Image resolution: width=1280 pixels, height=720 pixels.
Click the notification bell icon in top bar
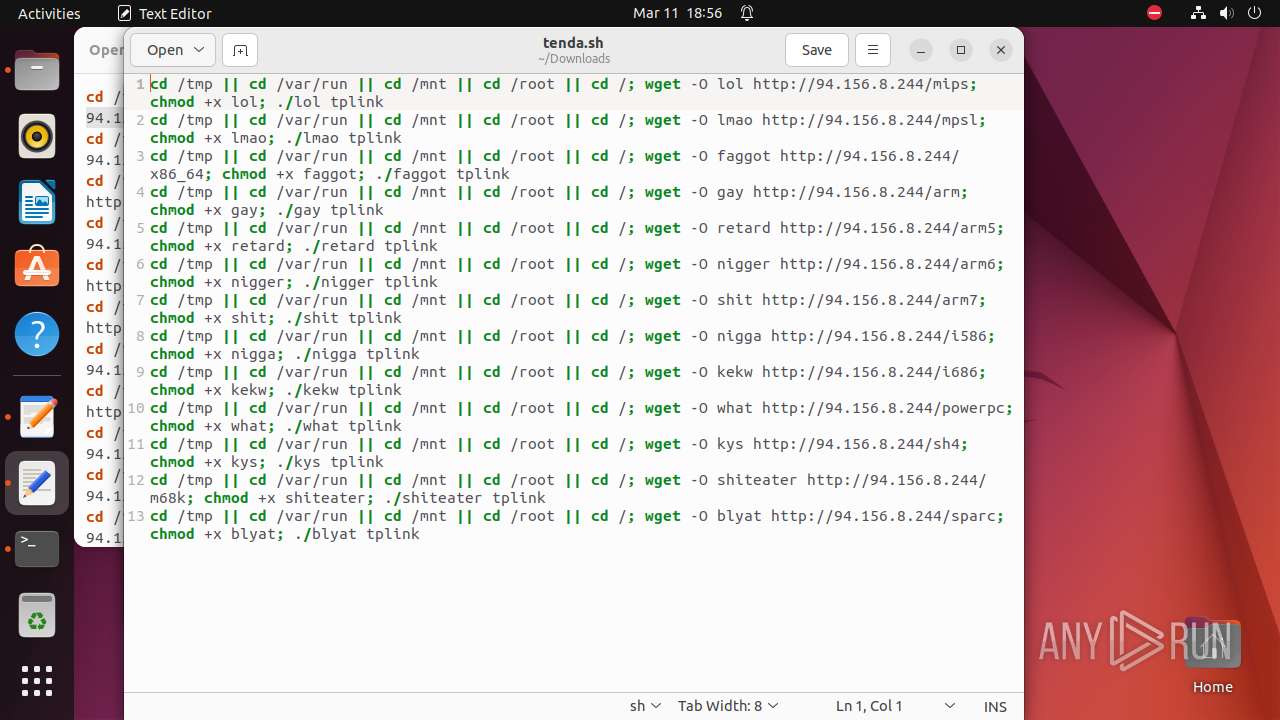[747, 13]
